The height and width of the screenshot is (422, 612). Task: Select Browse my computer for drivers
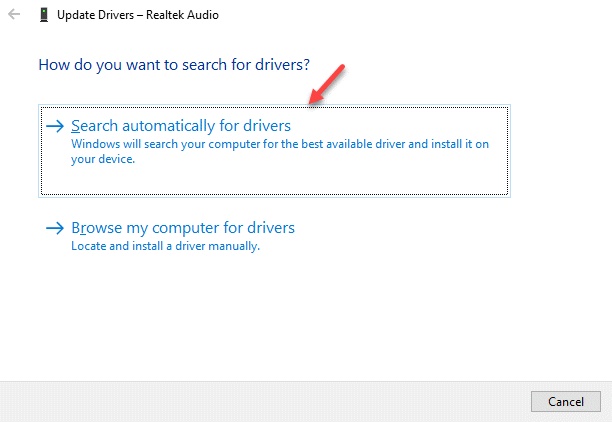click(183, 228)
